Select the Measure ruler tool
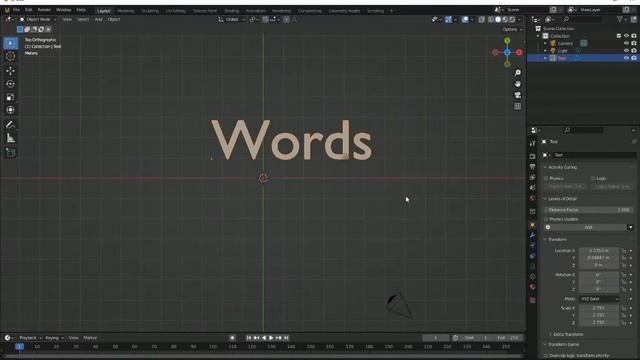 (x=11, y=138)
